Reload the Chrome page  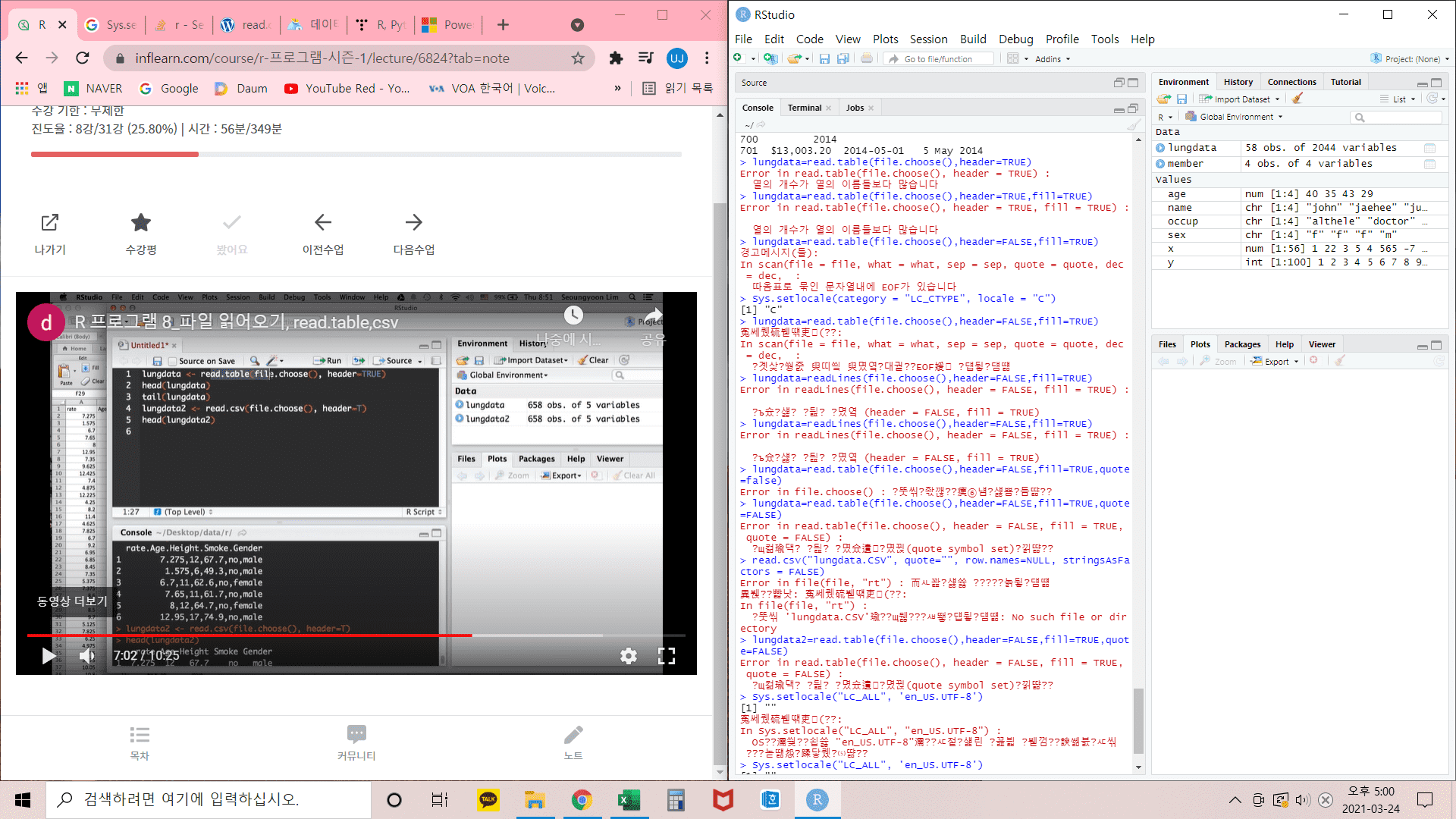pos(83,58)
